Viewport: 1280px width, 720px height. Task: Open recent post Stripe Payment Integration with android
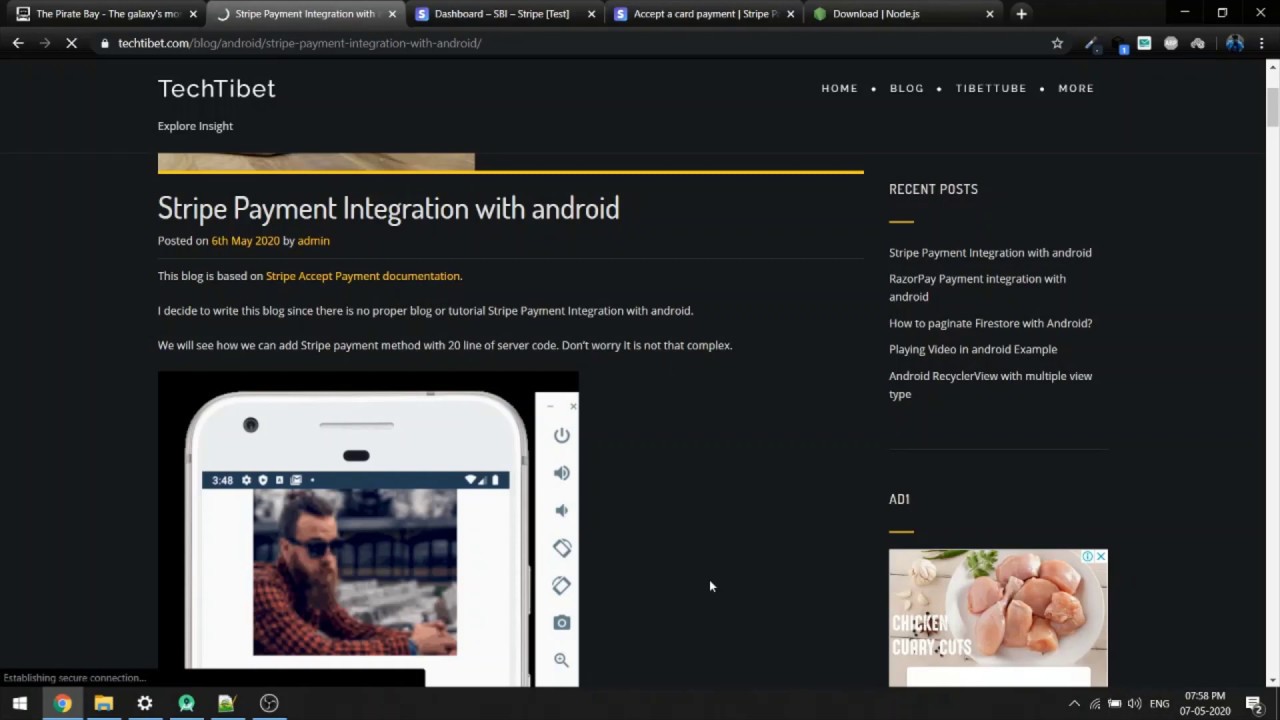tap(990, 253)
